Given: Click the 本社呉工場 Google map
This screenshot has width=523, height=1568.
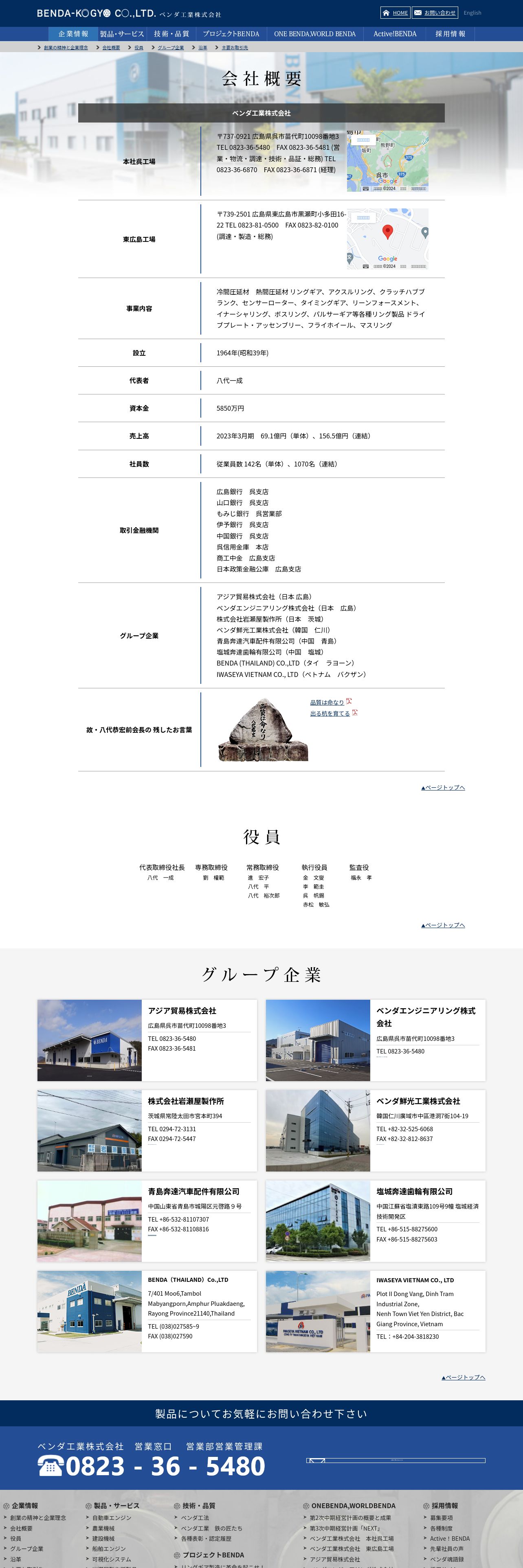Looking at the screenshot, I should pyautogui.click(x=387, y=161).
